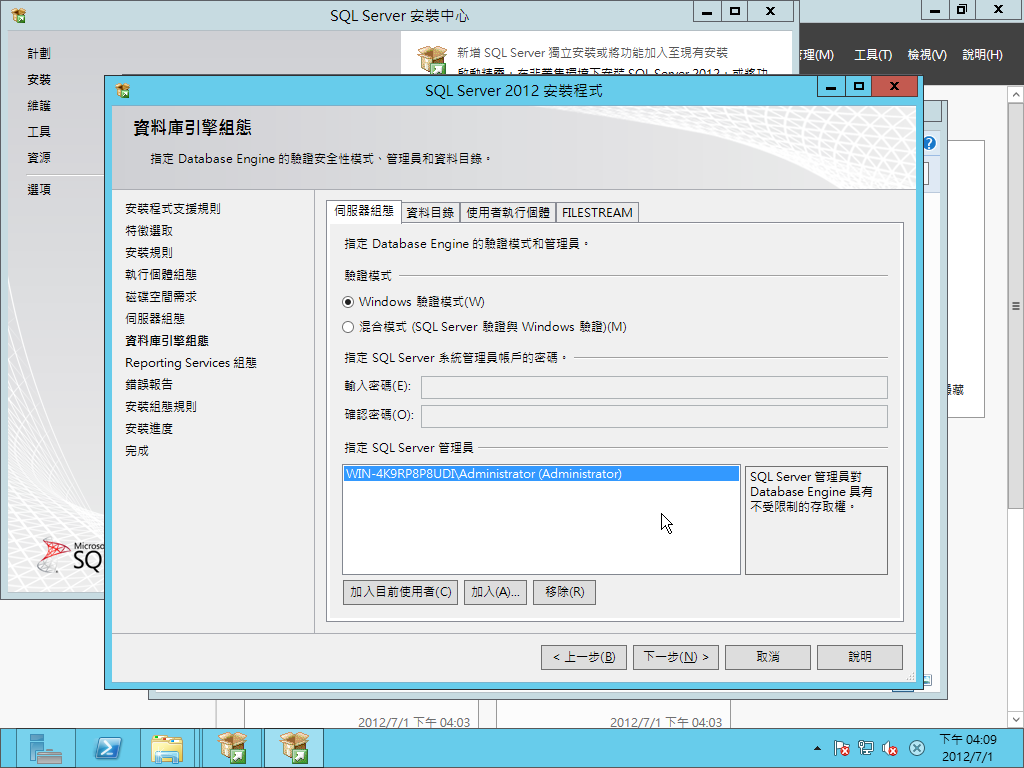Click the 確認密碼 confirm password field
The width and height of the screenshot is (1024, 768).
pyautogui.click(x=654, y=416)
